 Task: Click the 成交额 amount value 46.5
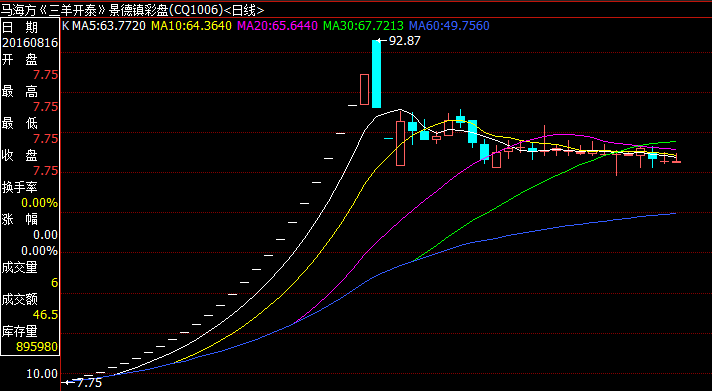(45, 315)
